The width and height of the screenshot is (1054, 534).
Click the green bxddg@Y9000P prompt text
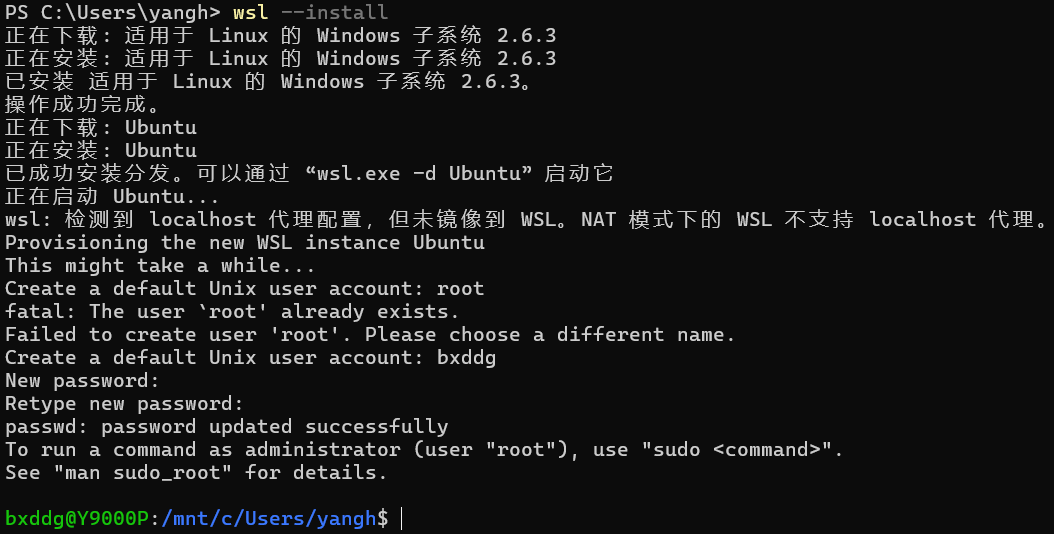77,518
